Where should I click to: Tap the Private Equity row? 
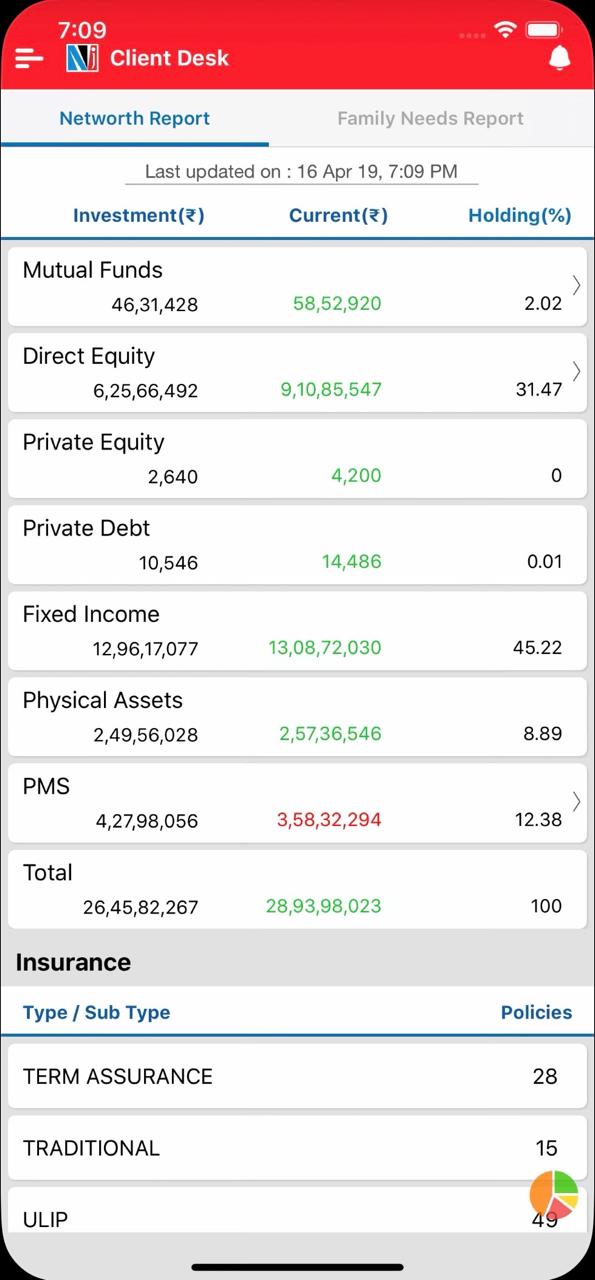pyautogui.click(x=297, y=459)
